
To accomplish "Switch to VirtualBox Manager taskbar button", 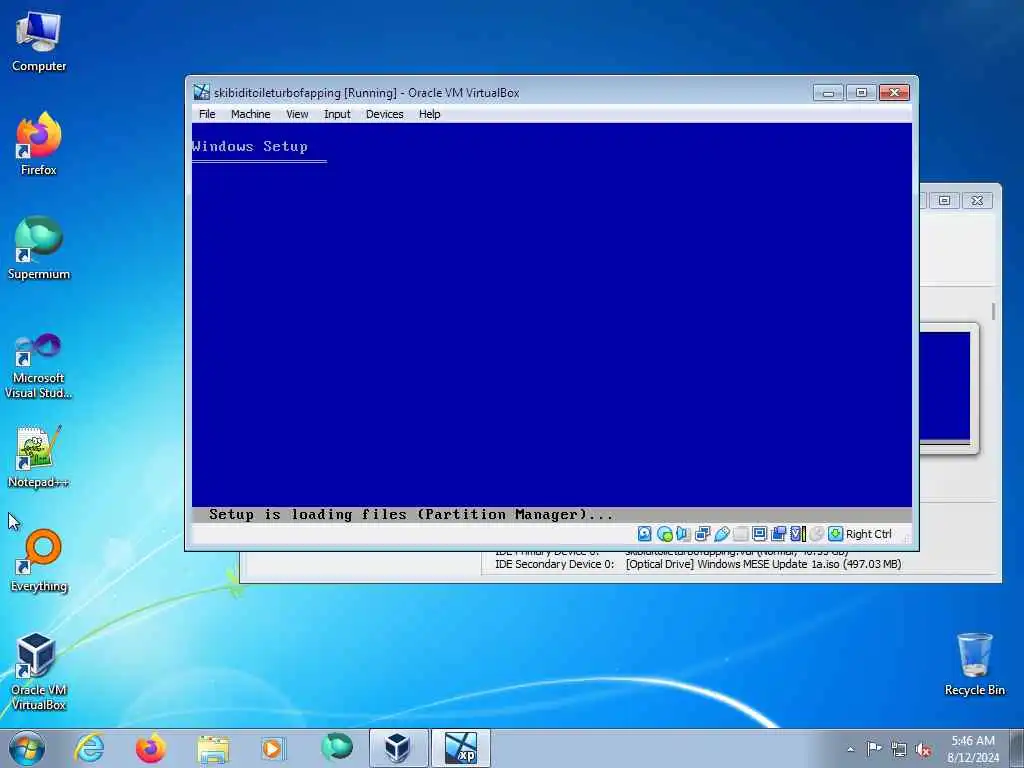I will pos(398,748).
